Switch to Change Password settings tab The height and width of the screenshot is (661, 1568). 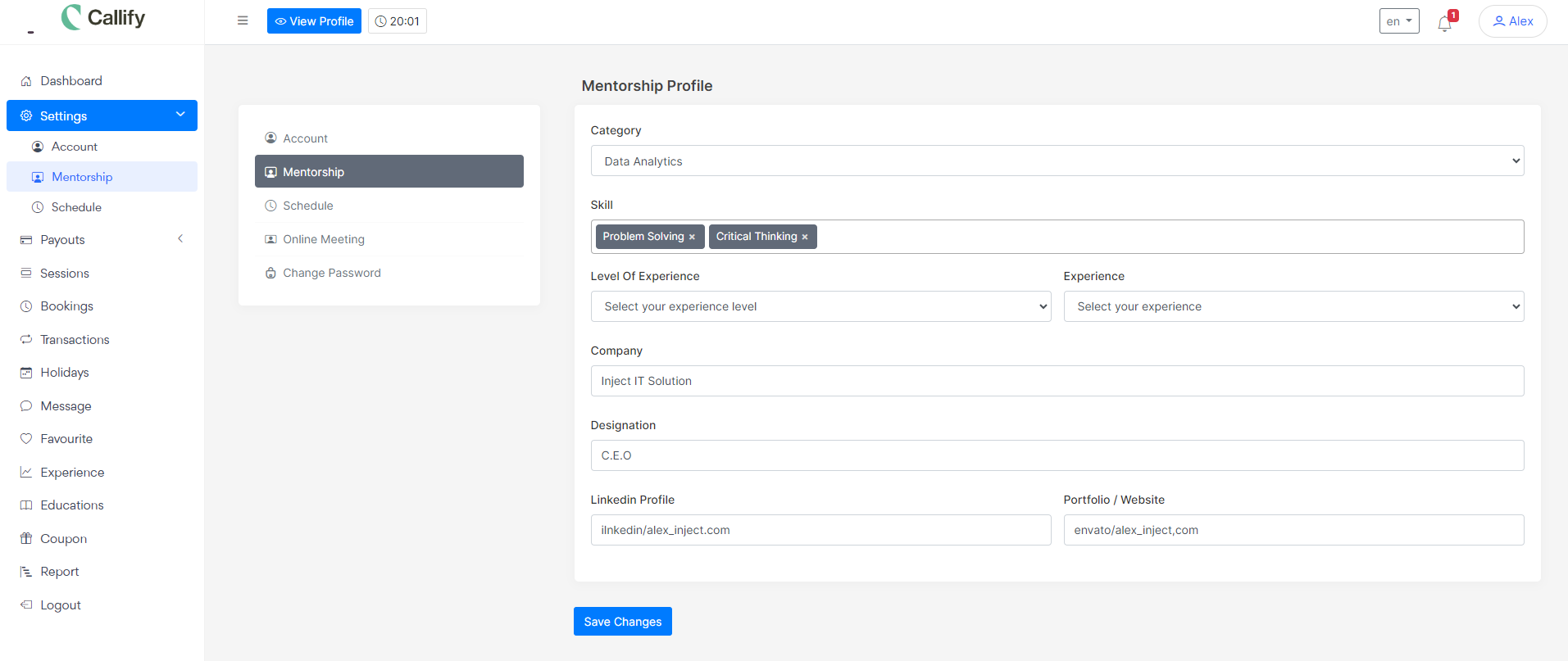[x=331, y=273]
